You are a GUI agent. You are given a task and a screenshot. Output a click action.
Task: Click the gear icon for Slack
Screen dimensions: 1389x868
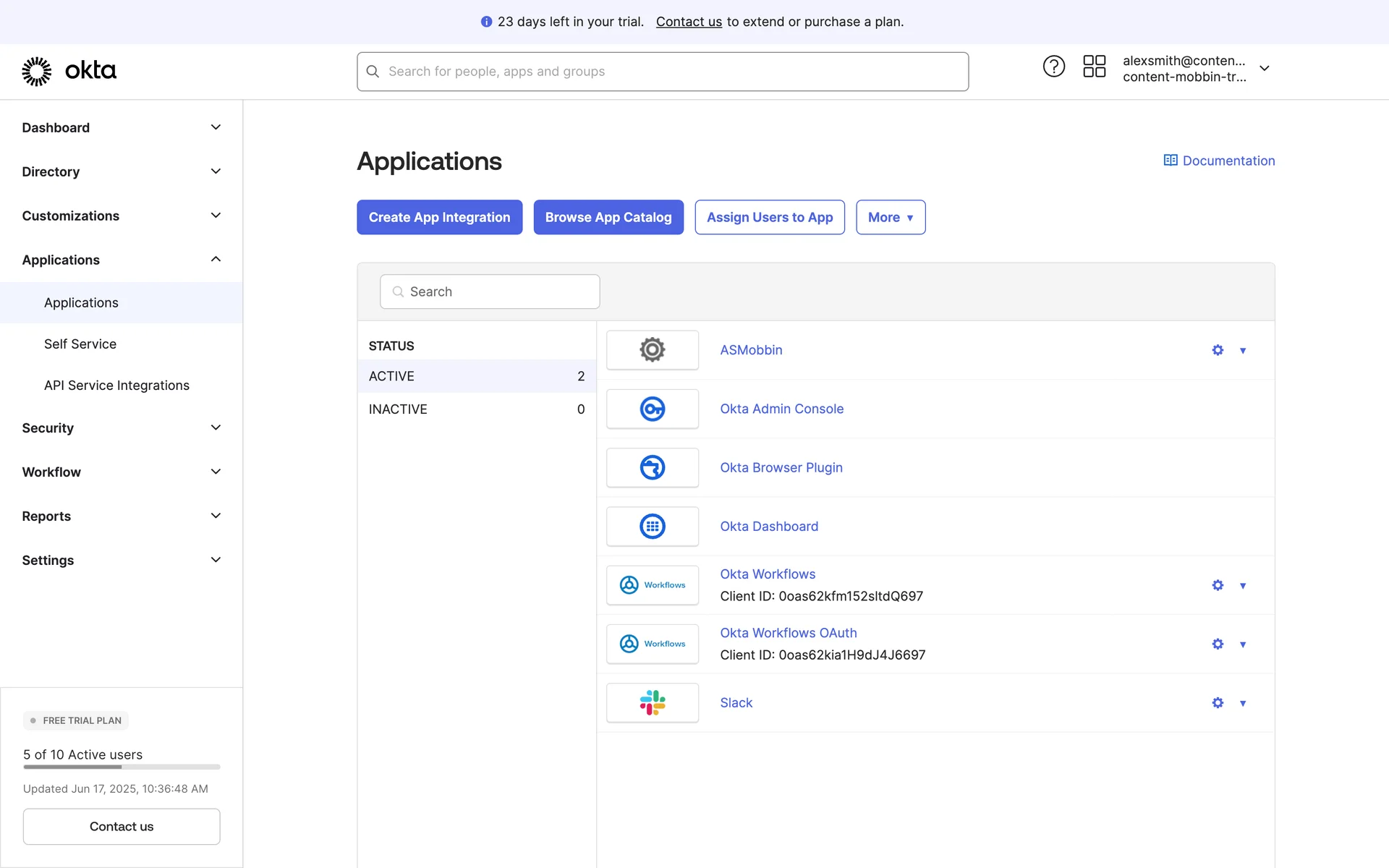1218,703
